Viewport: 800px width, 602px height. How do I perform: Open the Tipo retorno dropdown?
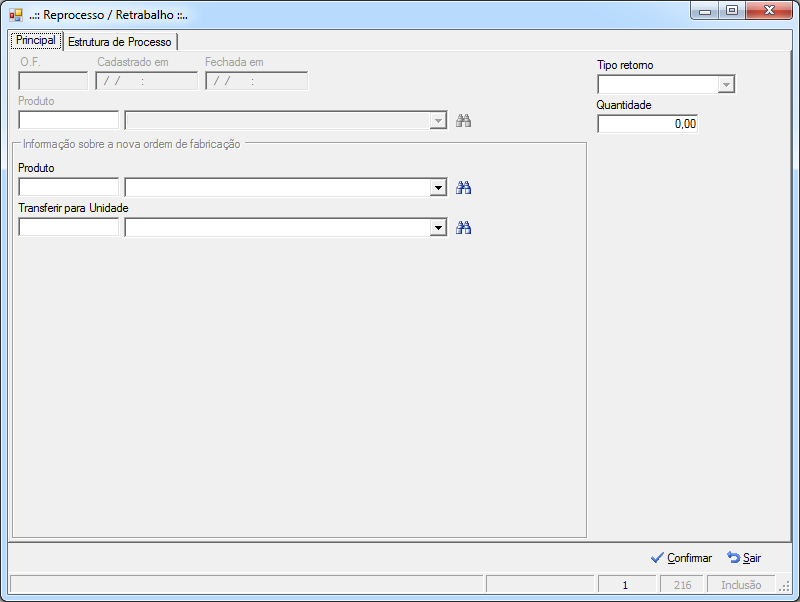tap(726, 84)
